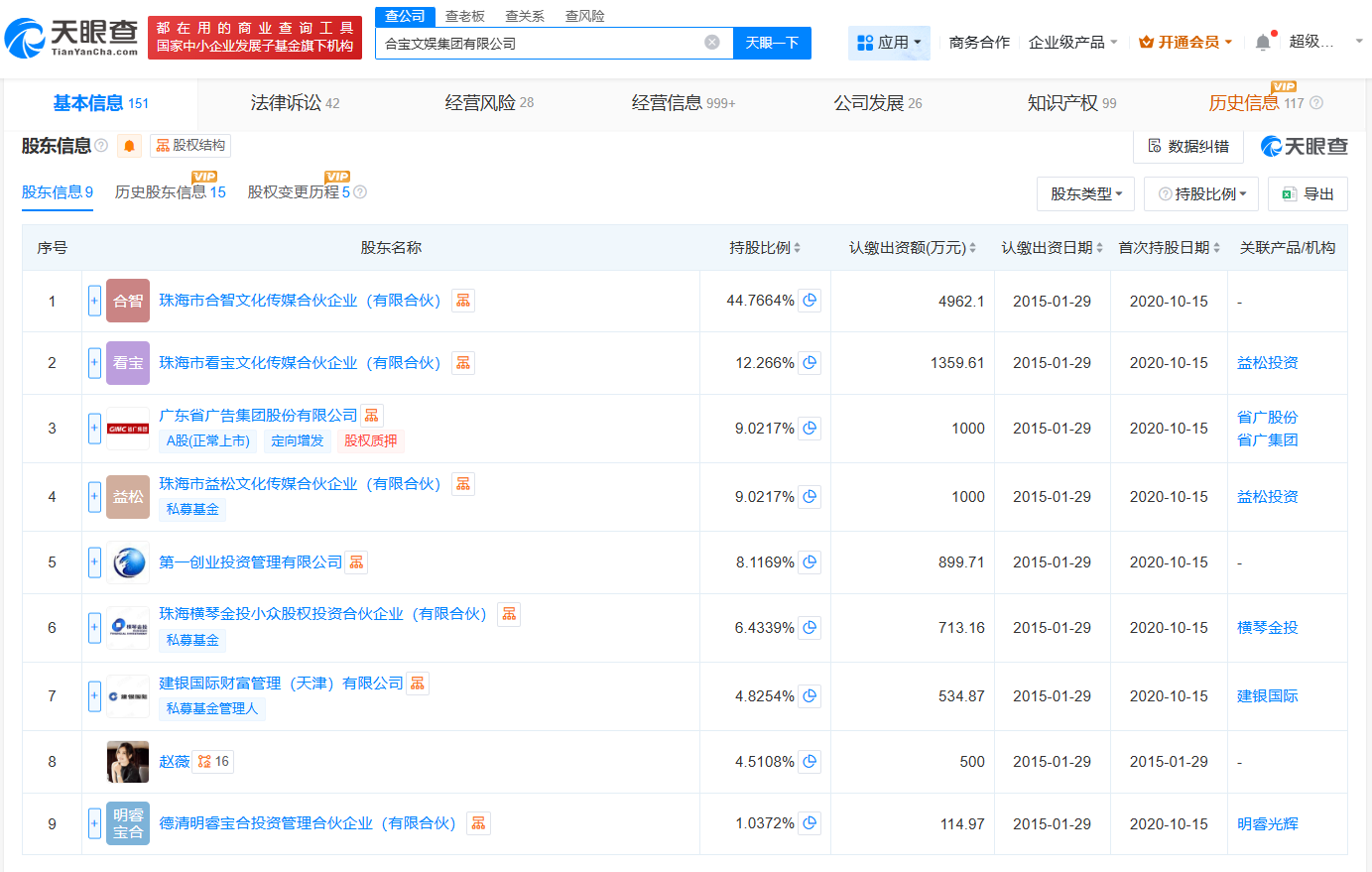Click 股权结构 icon next to 珠海市合智文化传媒
The image size is (1372, 872).
462,300
